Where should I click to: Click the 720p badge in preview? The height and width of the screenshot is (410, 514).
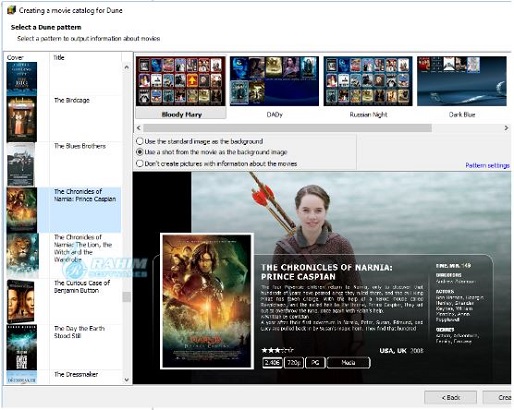pyautogui.click(x=294, y=362)
